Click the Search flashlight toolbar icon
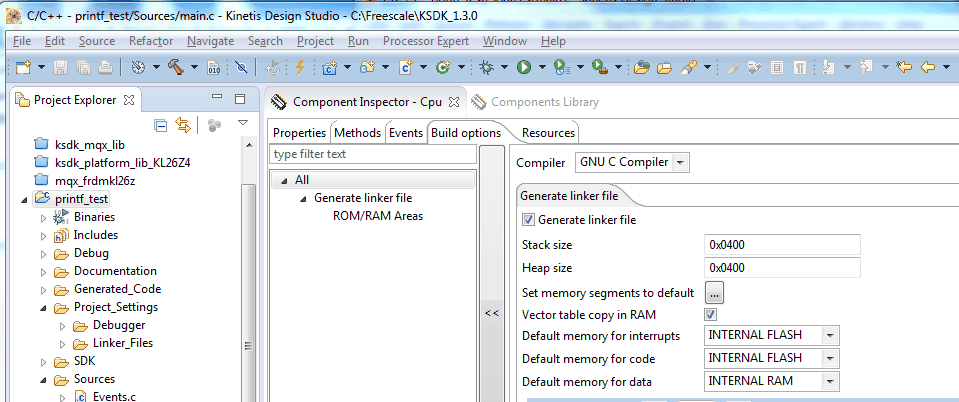The width and height of the screenshot is (959, 402). pos(689,67)
